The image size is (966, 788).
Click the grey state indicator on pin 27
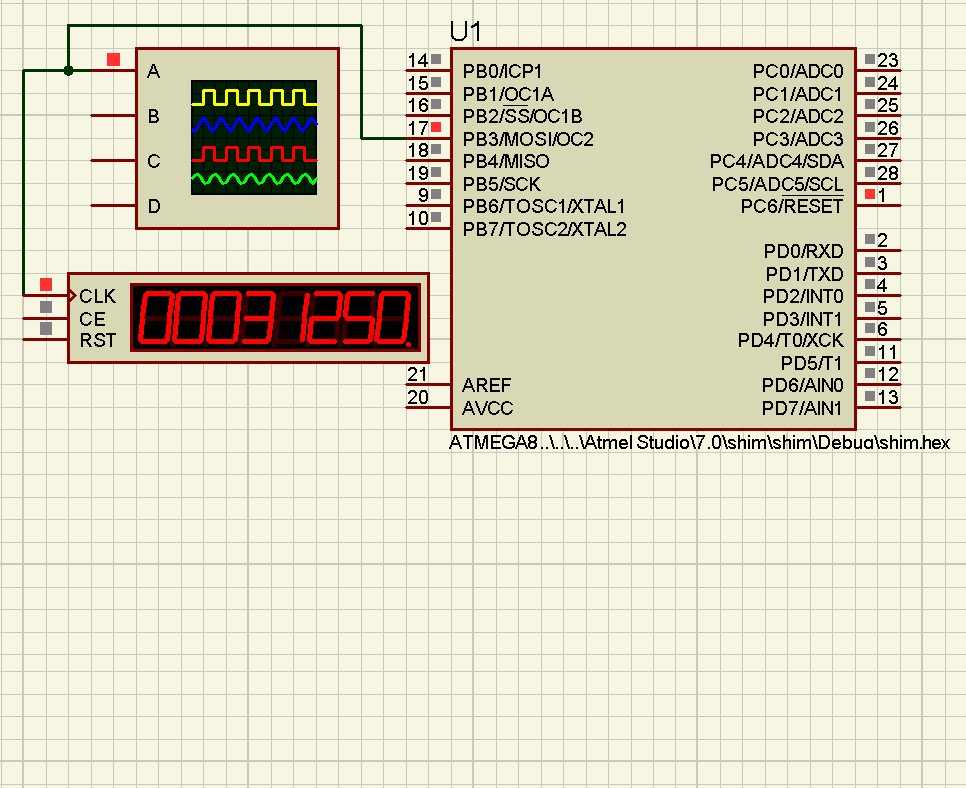[x=870, y=149]
